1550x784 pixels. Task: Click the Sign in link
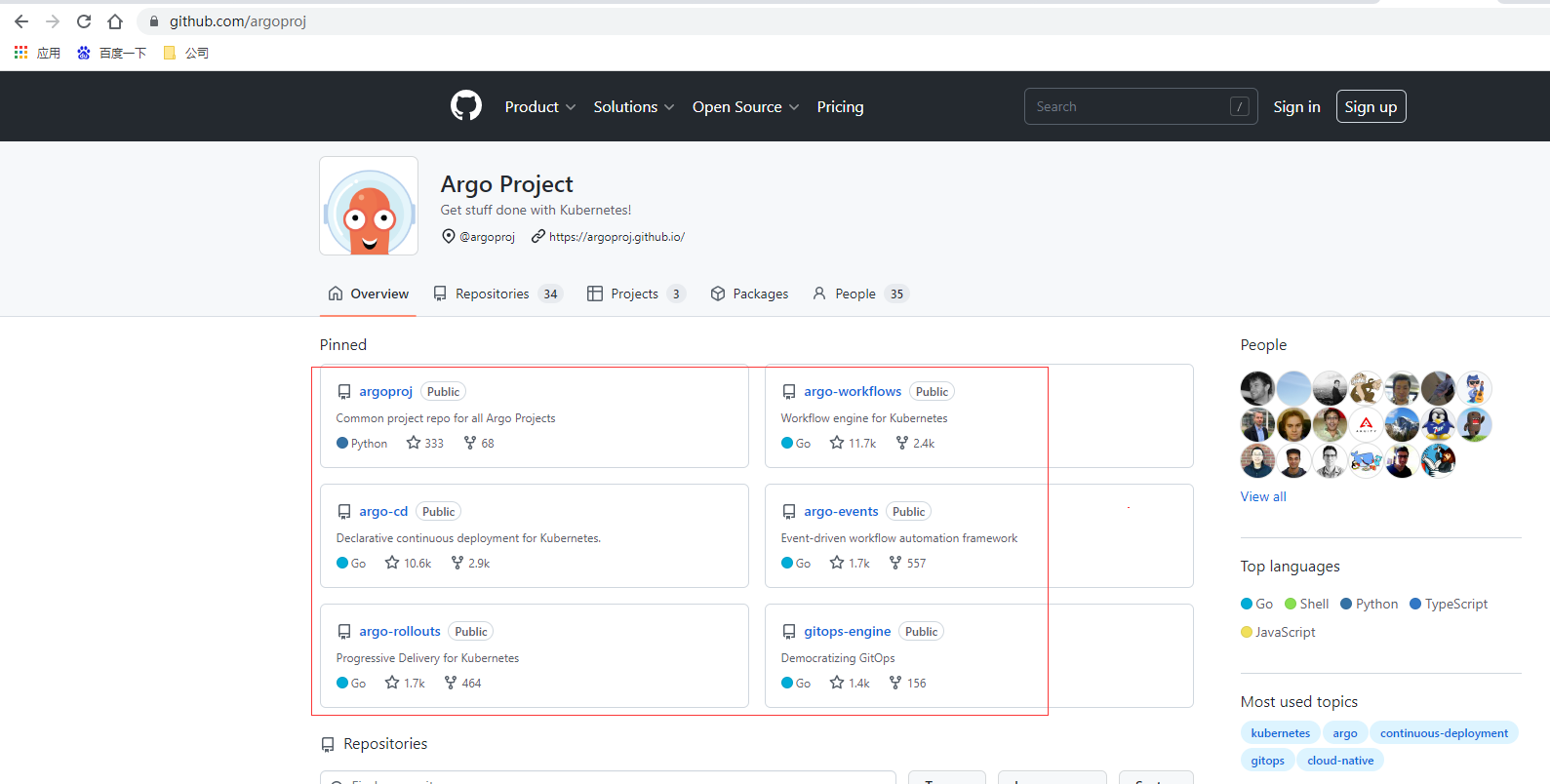coord(1296,107)
